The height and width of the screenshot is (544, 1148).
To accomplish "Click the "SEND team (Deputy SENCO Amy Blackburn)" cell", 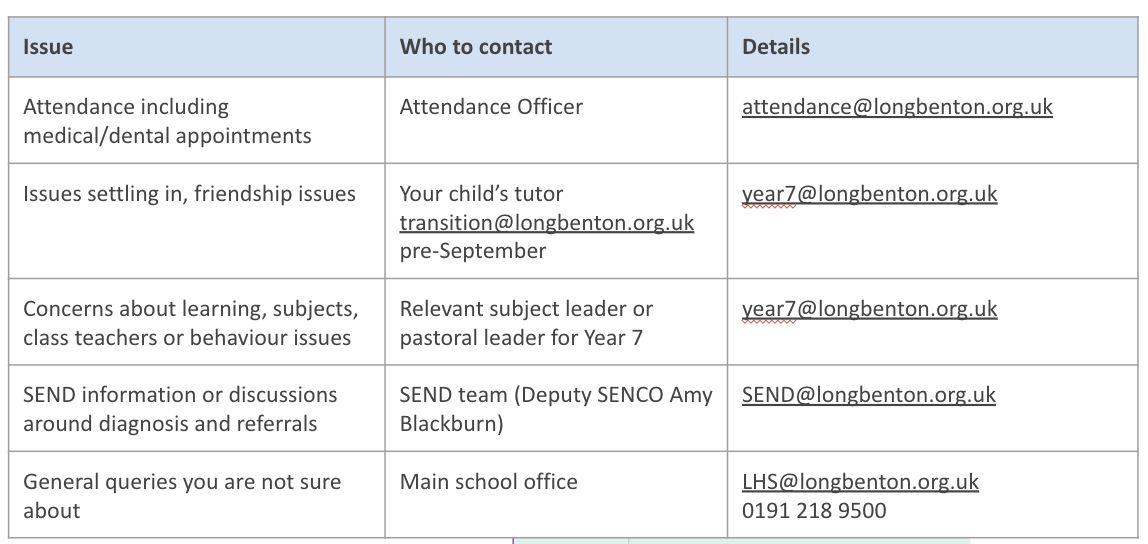I will pyautogui.click(x=555, y=409).
